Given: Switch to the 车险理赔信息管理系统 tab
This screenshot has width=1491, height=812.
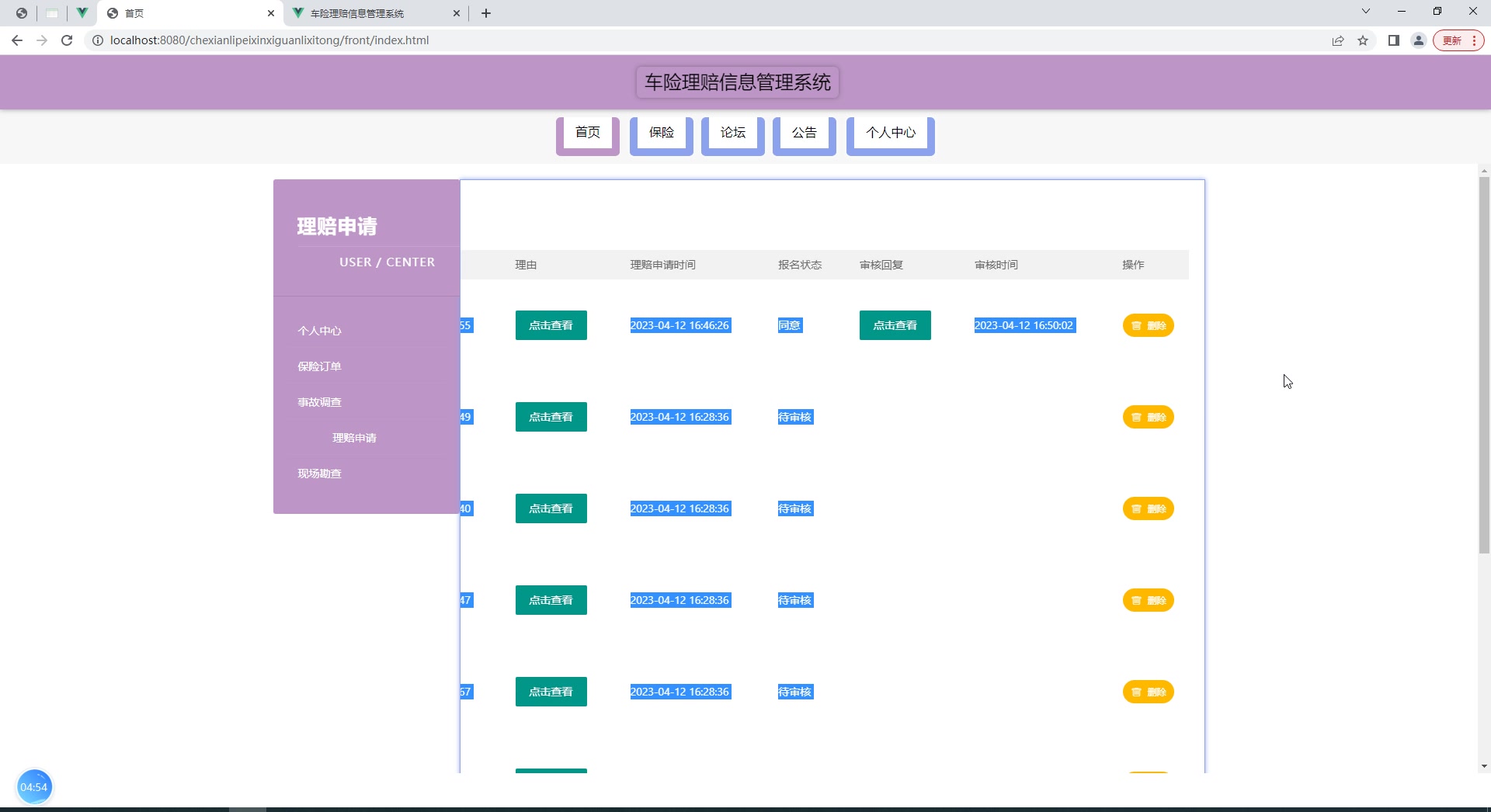Looking at the screenshot, I should 376,13.
